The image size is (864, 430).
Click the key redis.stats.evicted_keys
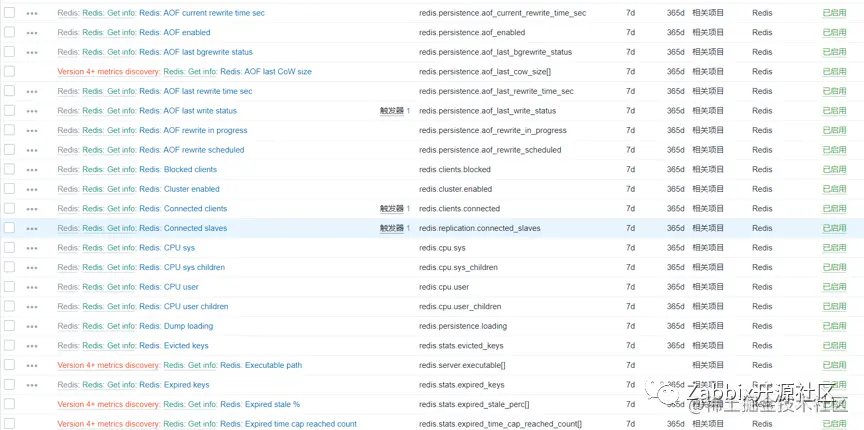[461, 346]
